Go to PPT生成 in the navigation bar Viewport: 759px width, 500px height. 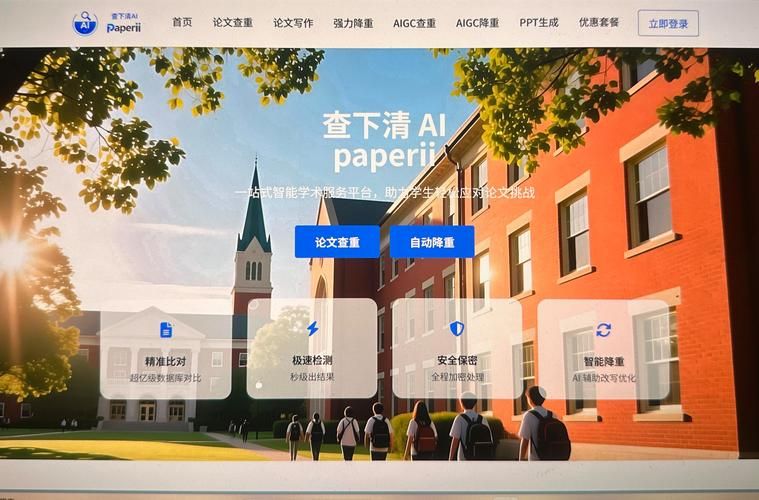pyautogui.click(x=539, y=23)
